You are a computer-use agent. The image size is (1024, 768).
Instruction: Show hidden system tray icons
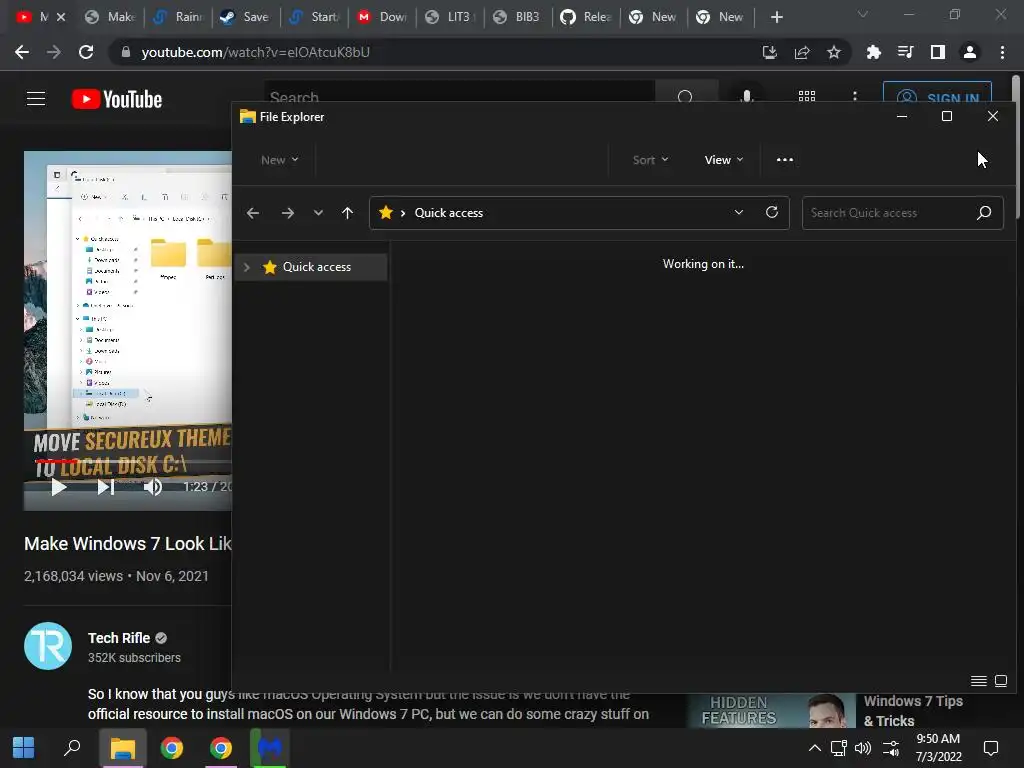pos(815,748)
